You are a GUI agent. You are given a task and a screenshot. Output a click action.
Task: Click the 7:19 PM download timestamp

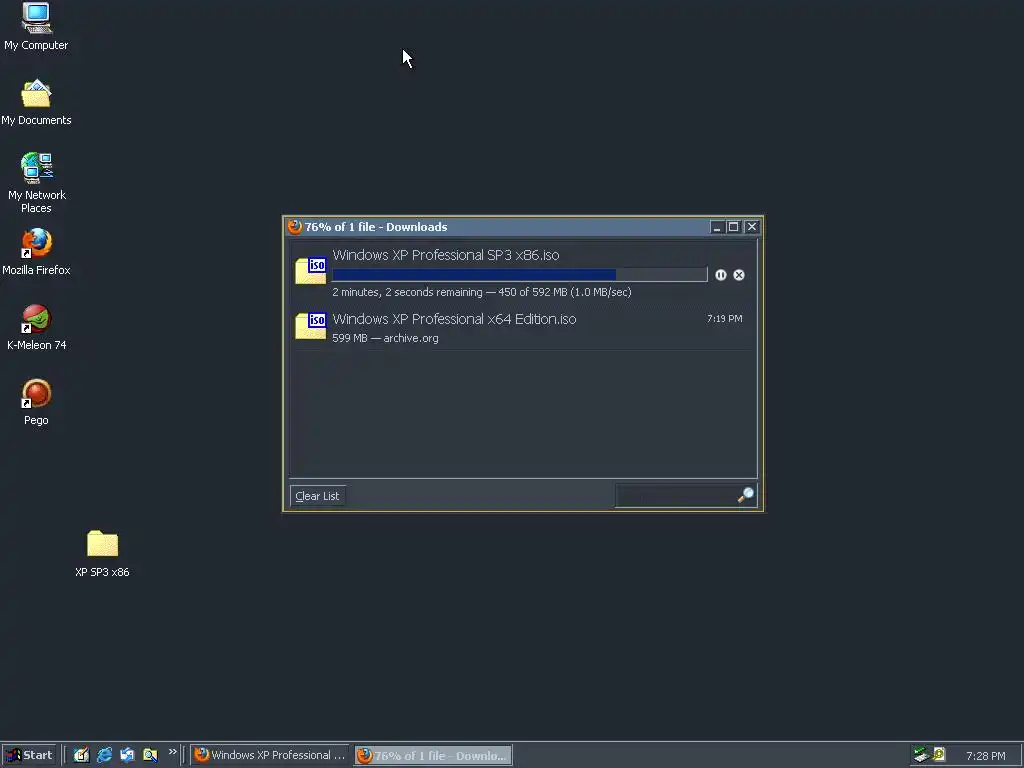click(724, 319)
